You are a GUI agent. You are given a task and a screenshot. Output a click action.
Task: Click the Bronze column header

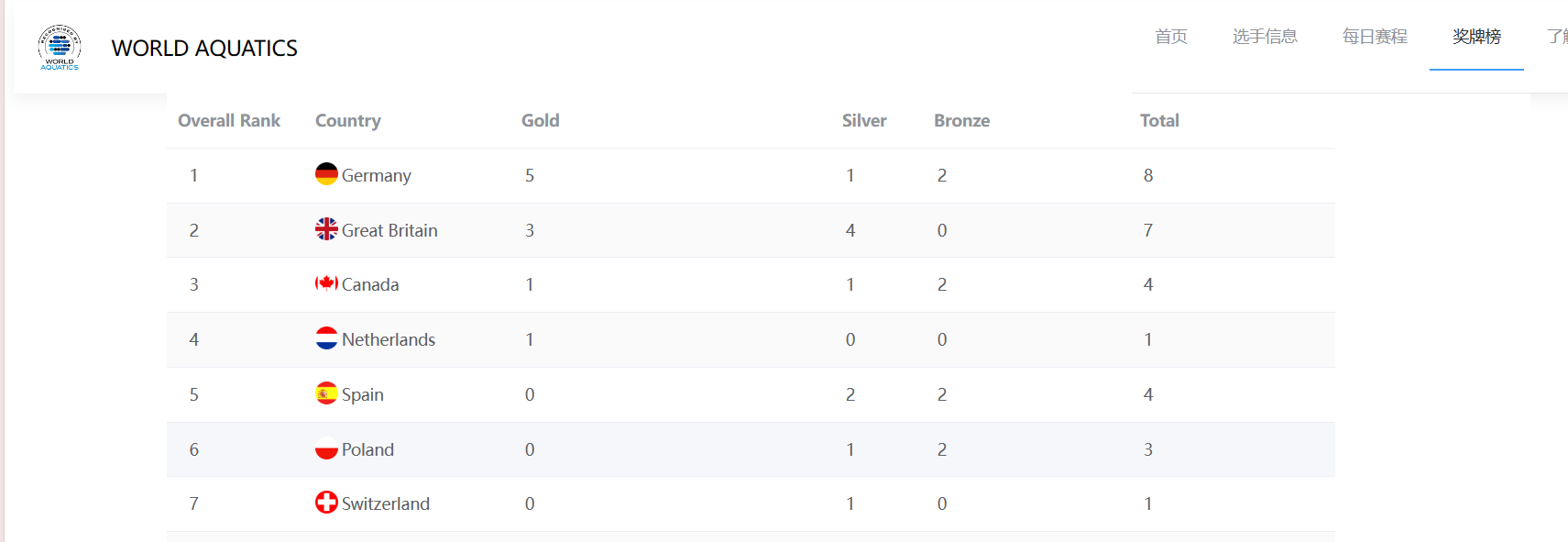tap(961, 120)
